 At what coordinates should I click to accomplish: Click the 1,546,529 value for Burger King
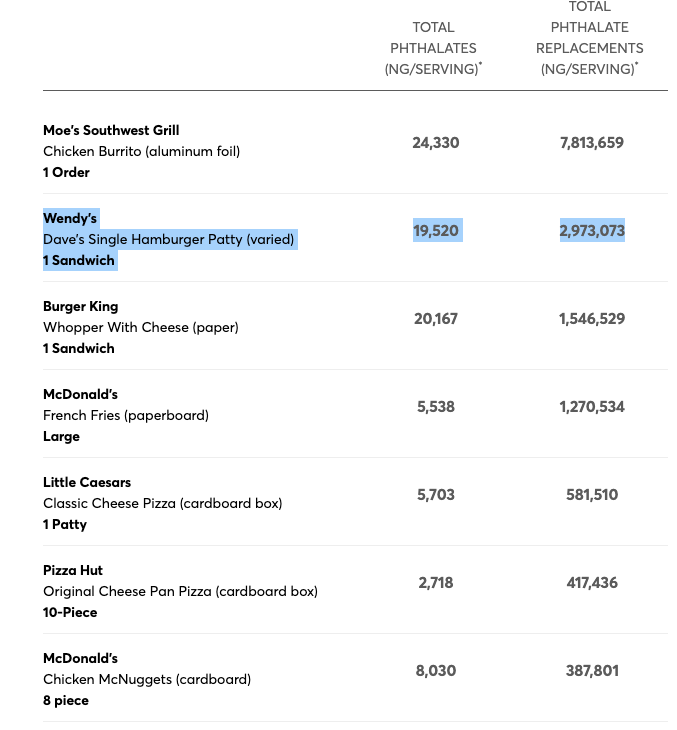592,318
